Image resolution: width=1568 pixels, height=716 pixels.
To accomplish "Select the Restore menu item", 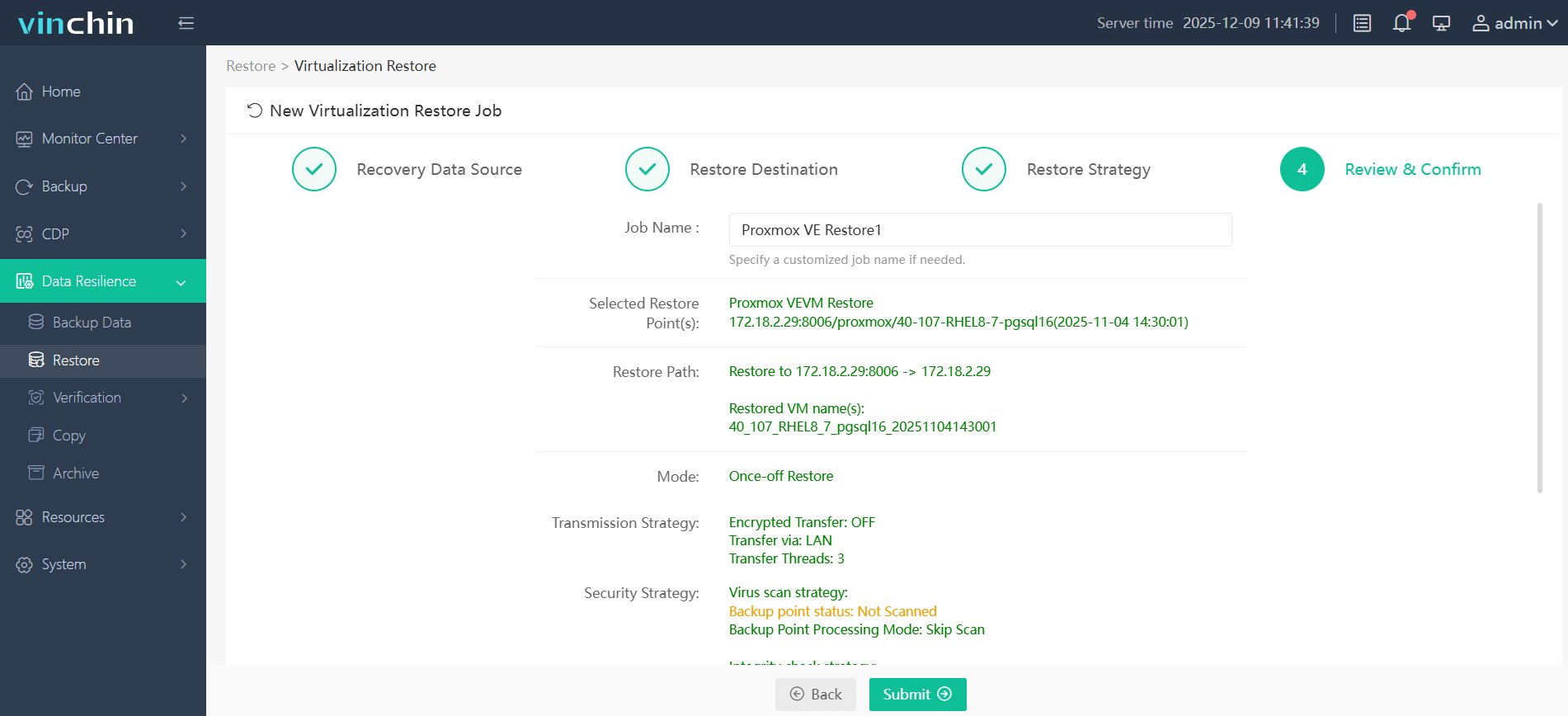I will (x=76, y=360).
